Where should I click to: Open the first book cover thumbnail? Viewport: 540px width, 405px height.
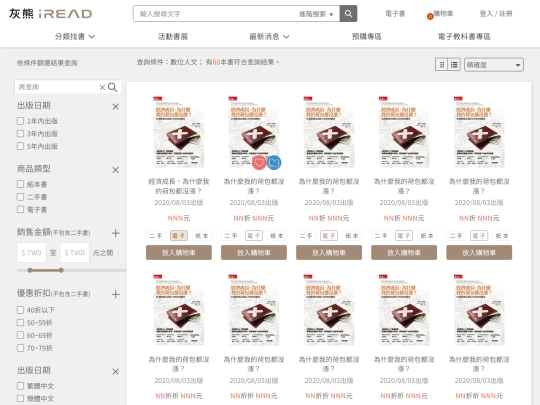click(179, 132)
